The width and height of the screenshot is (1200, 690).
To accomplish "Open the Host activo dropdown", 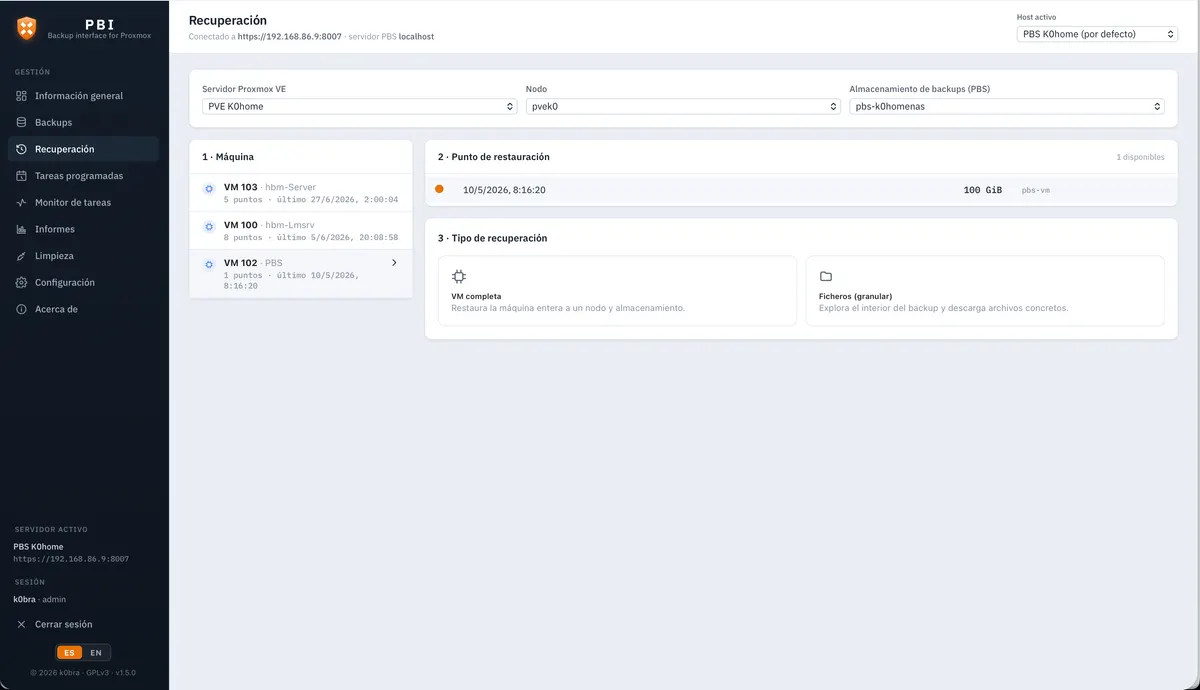I will tap(1097, 34).
